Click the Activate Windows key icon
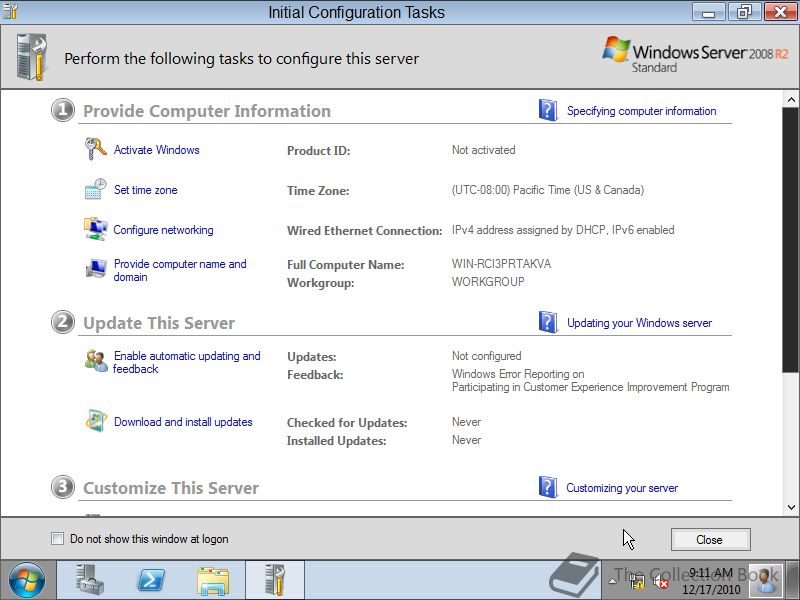The image size is (800, 600). click(x=95, y=149)
